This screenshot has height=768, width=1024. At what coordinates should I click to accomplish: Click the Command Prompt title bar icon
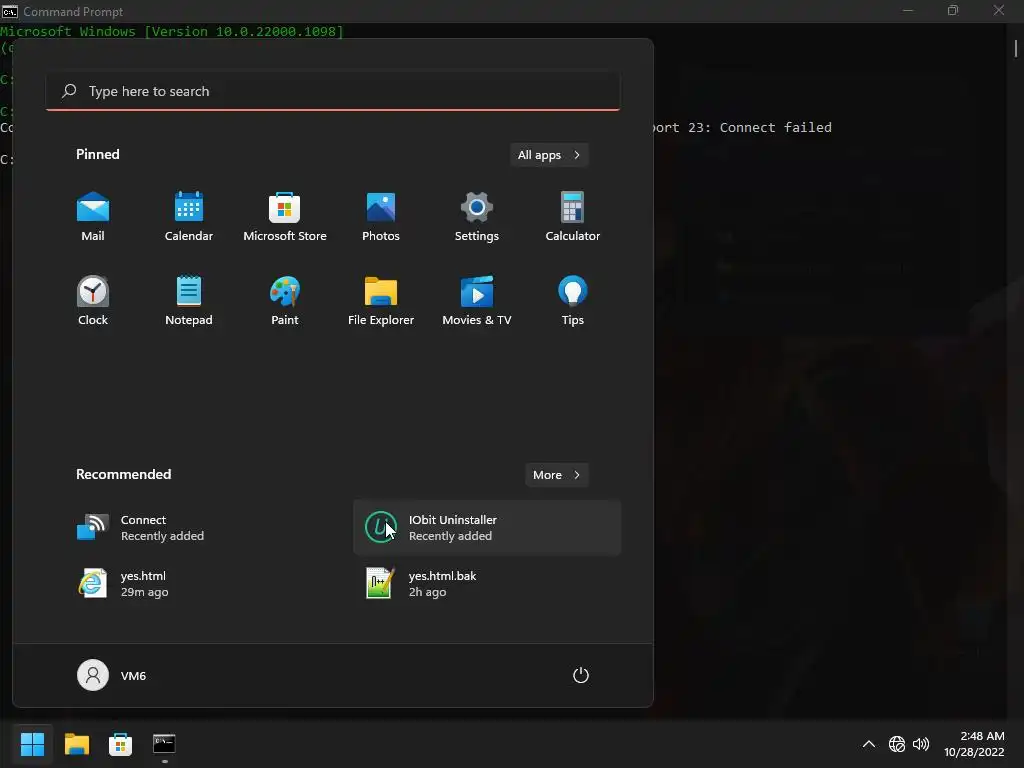(9, 11)
